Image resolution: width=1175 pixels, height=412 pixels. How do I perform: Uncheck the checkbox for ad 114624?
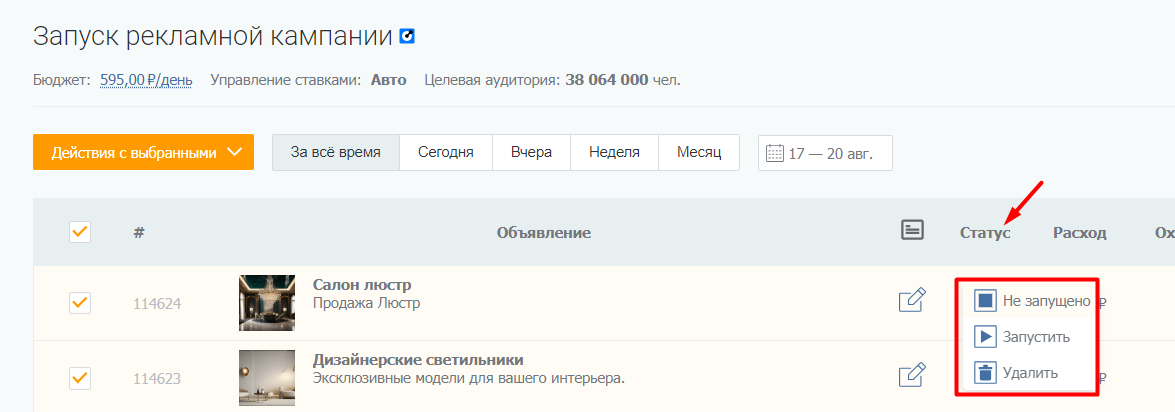(80, 302)
